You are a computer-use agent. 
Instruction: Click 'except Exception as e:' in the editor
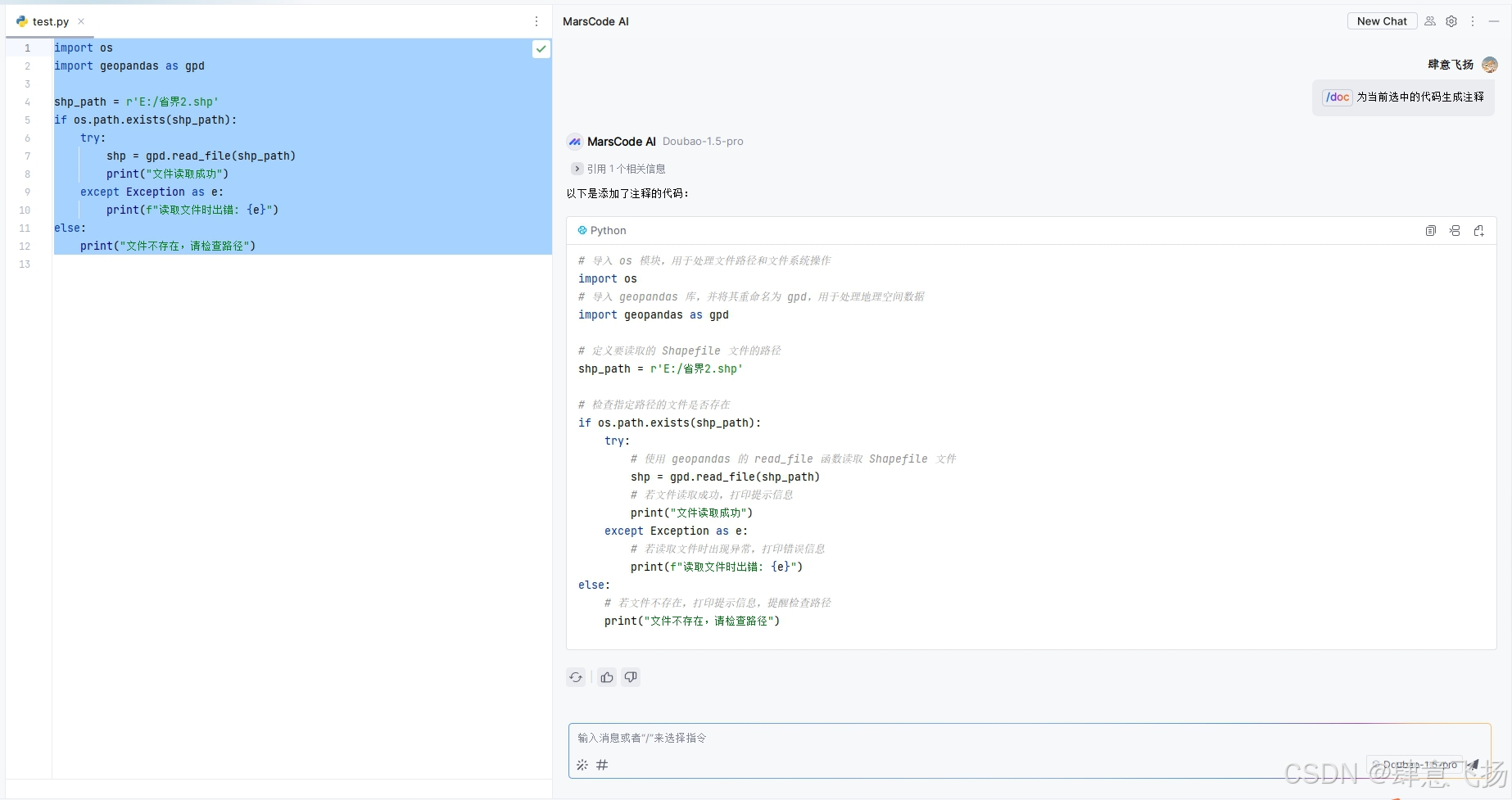(152, 192)
